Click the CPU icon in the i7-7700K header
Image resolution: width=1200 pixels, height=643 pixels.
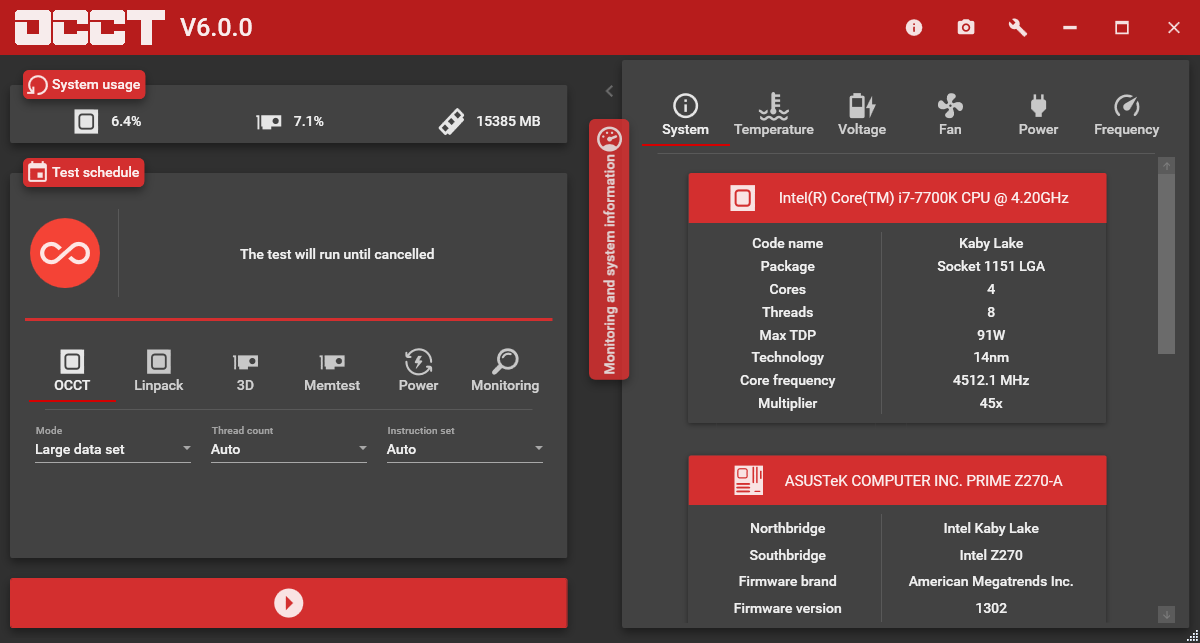(x=742, y=198)
